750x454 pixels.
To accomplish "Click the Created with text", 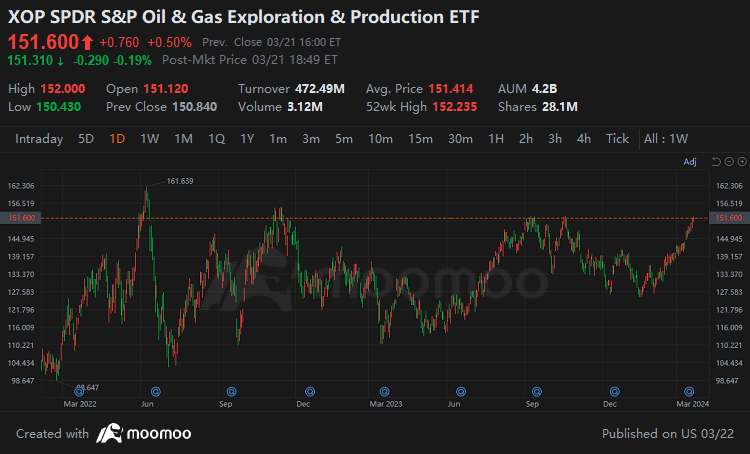I will (53, 434).
